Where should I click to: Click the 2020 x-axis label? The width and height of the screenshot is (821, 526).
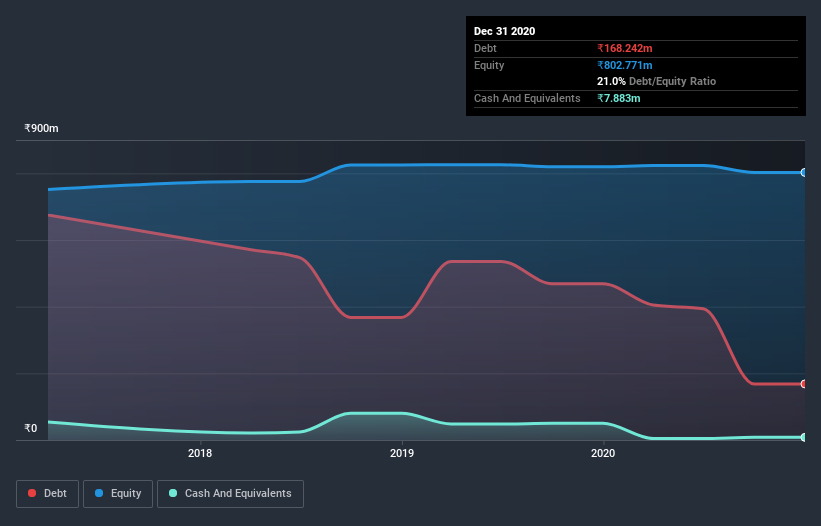pos(603,453)
